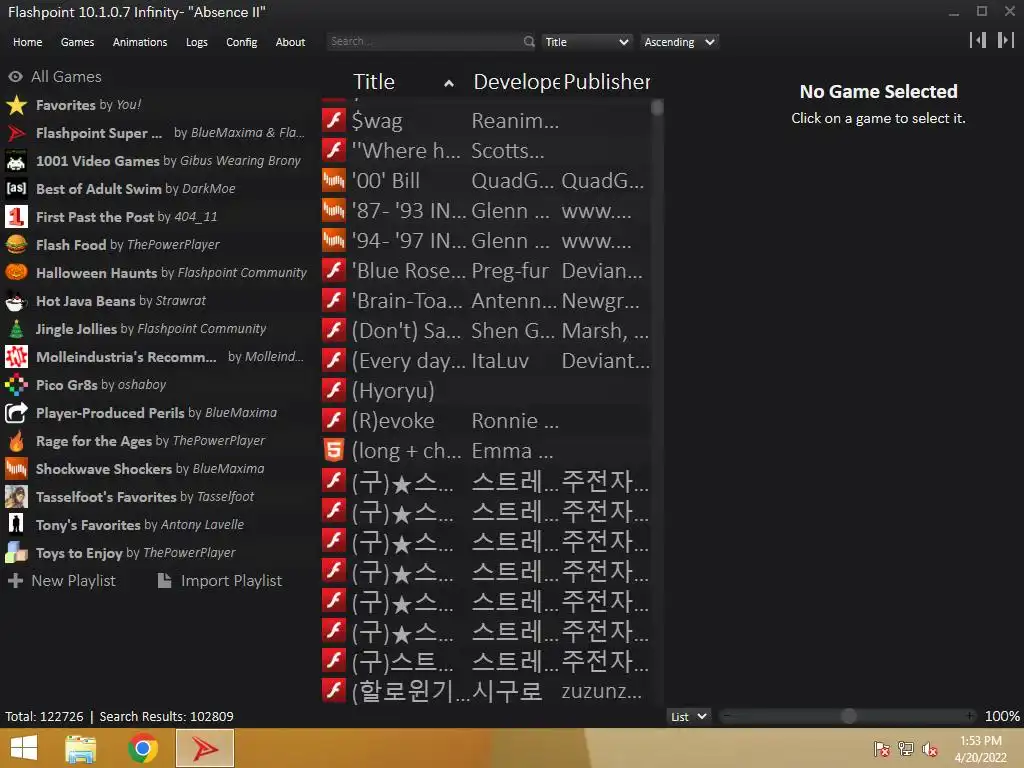
Task: Create a New Playlist
Action: coord(62,581)
